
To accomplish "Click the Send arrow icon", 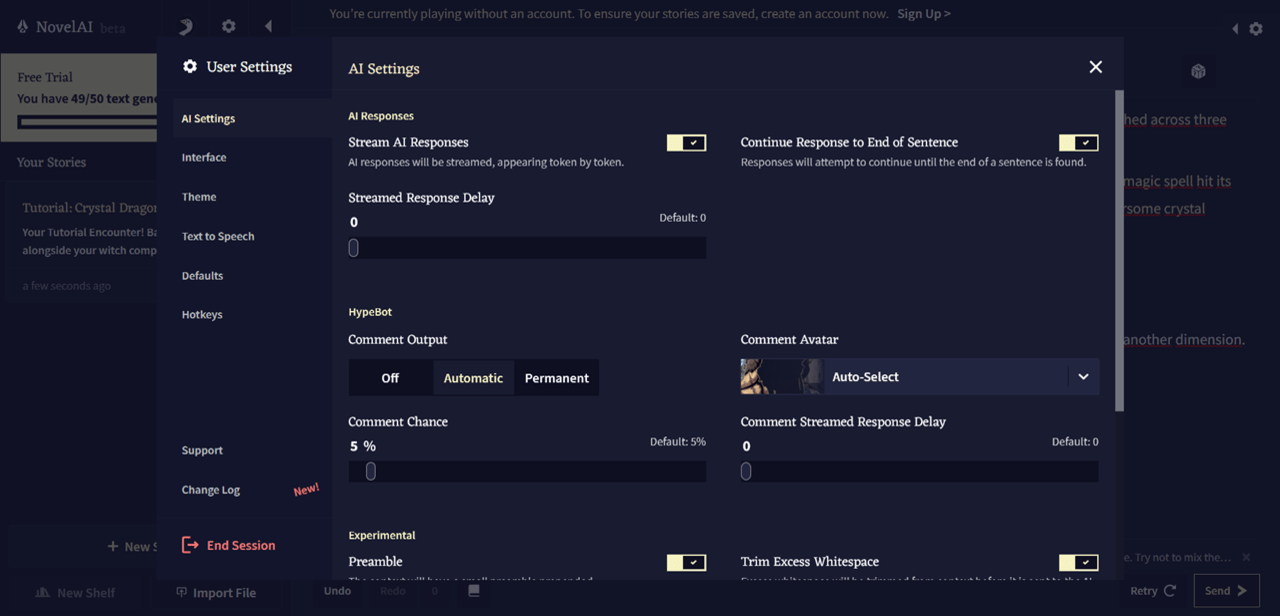I will pos(1242,591).
